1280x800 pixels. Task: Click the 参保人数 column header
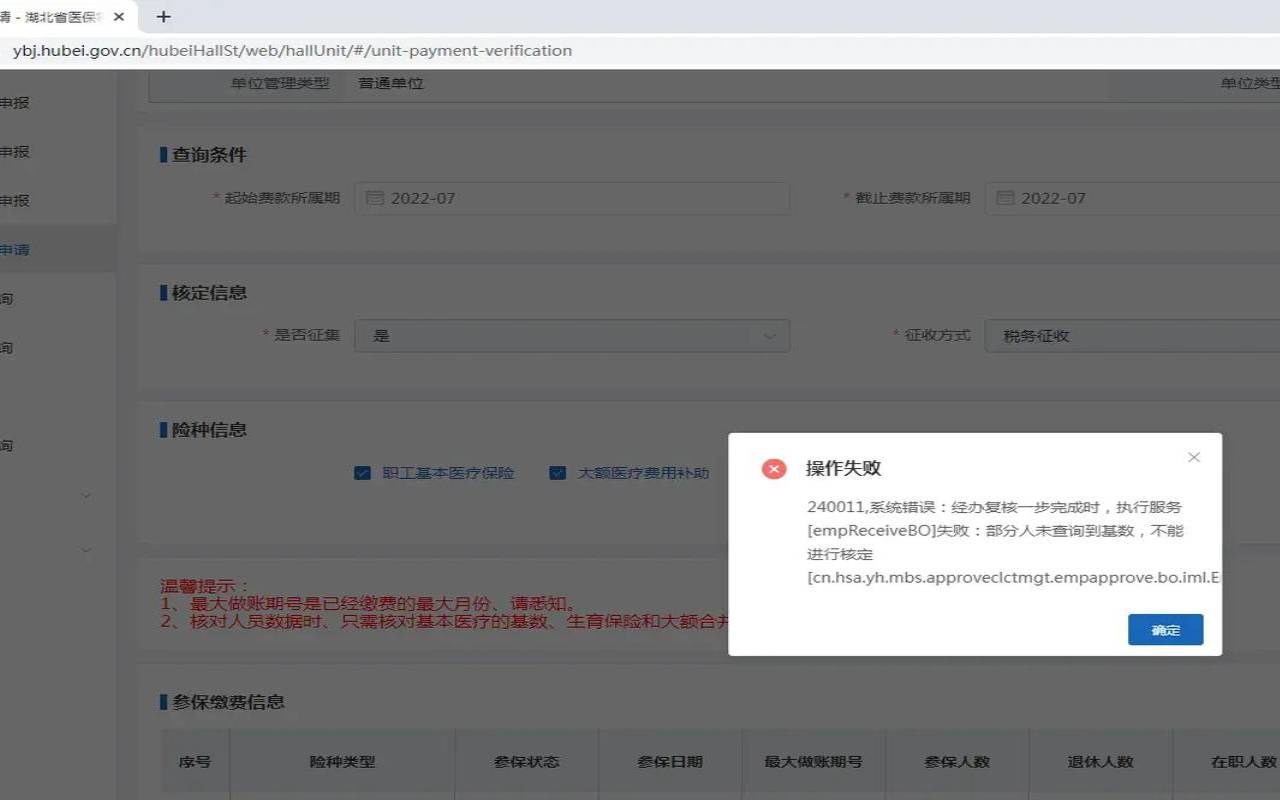pyautogui.click(x=957, y=761)
